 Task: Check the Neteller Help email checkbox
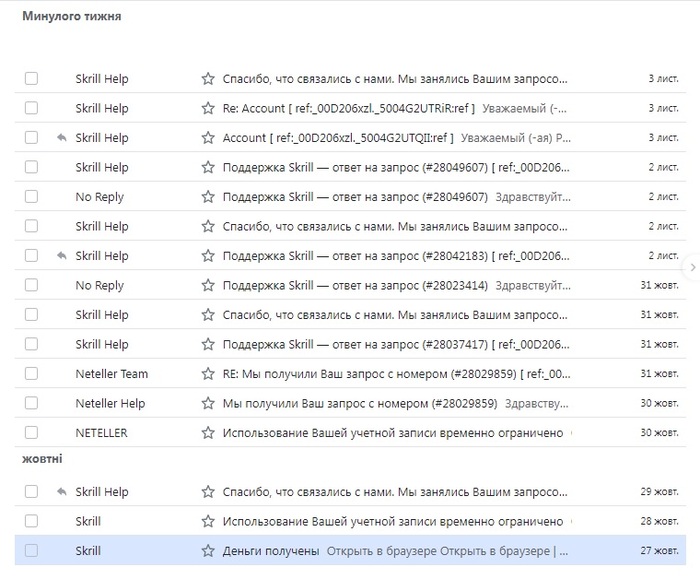pyautogui.click(x=31, y=404)
